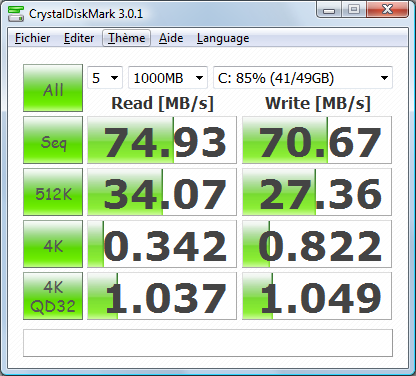
Task: Click the 4K QD32 write result 1.049
Action: click(317, 296)
